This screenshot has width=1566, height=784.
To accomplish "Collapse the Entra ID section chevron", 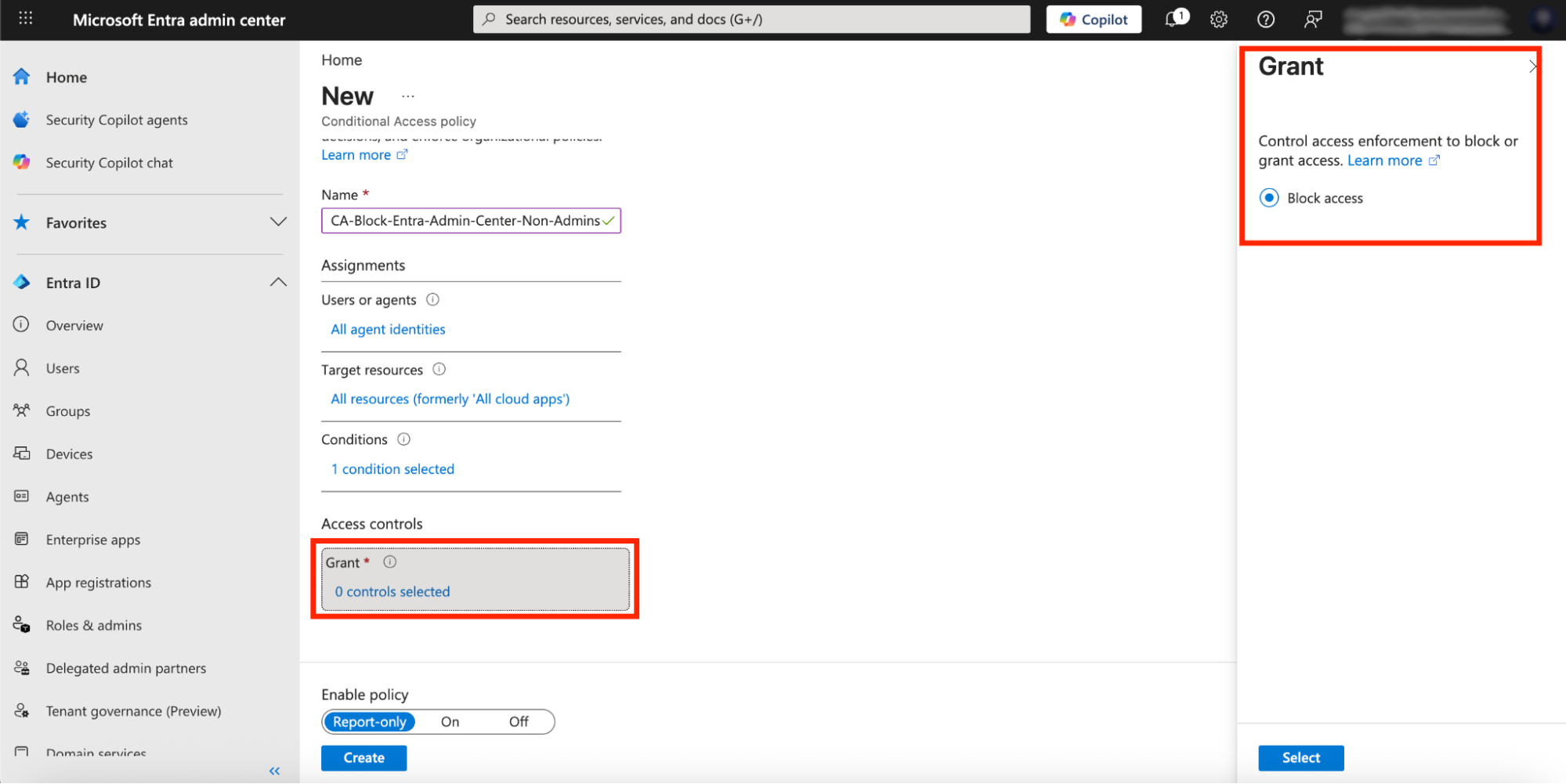I will [278, 282].
